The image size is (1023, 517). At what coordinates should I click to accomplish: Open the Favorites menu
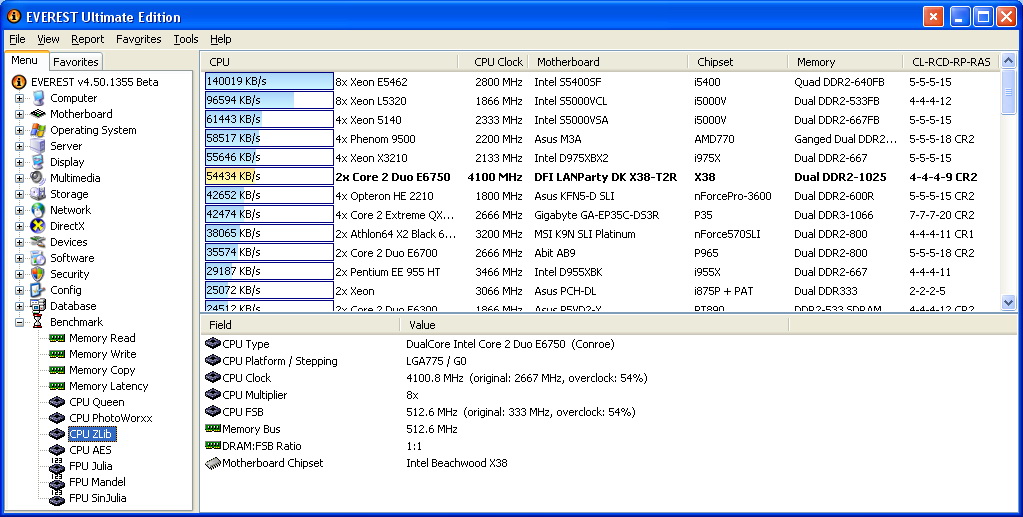point(138,39)
